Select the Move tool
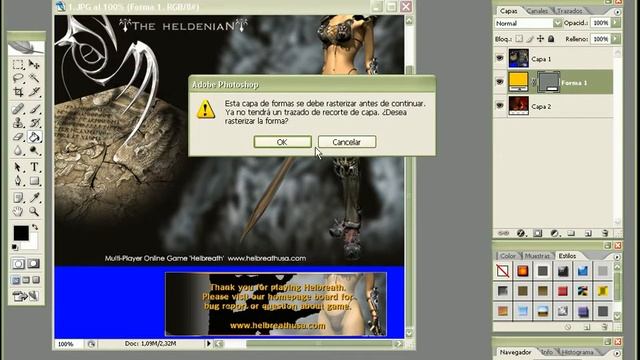 click(x=34, y=64)
